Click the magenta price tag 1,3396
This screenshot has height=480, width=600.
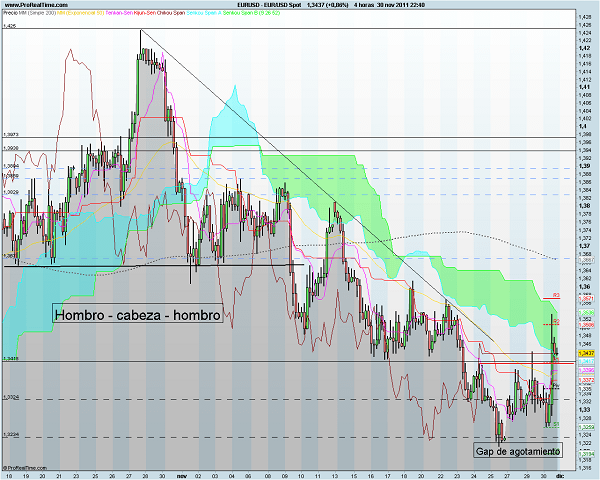(x=586, y=371)
